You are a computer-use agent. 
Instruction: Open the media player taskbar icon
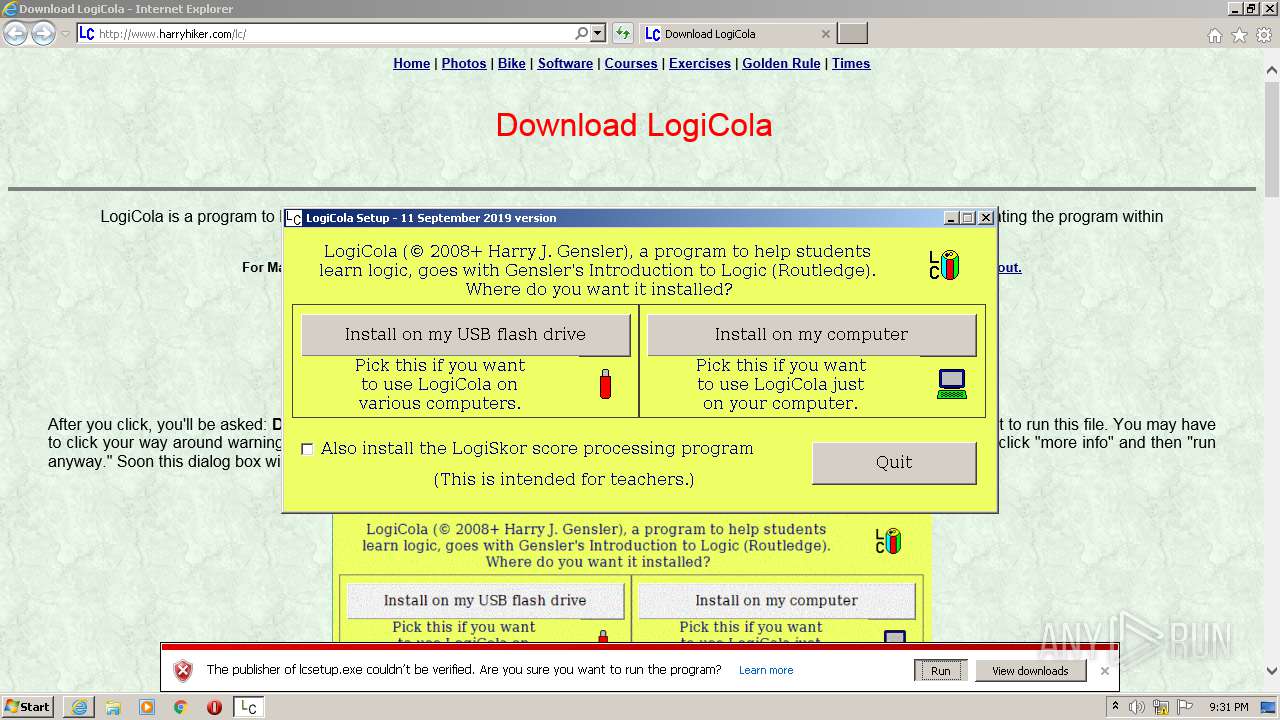pos(147,707)
